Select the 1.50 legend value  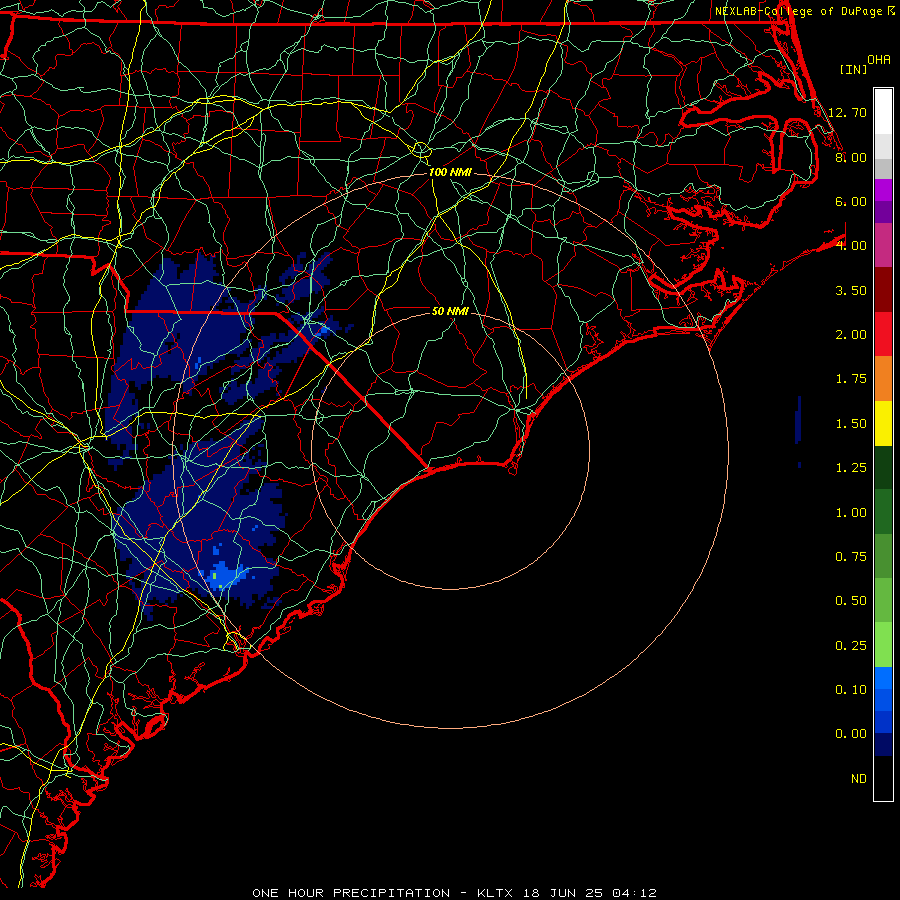pos(851,424)
